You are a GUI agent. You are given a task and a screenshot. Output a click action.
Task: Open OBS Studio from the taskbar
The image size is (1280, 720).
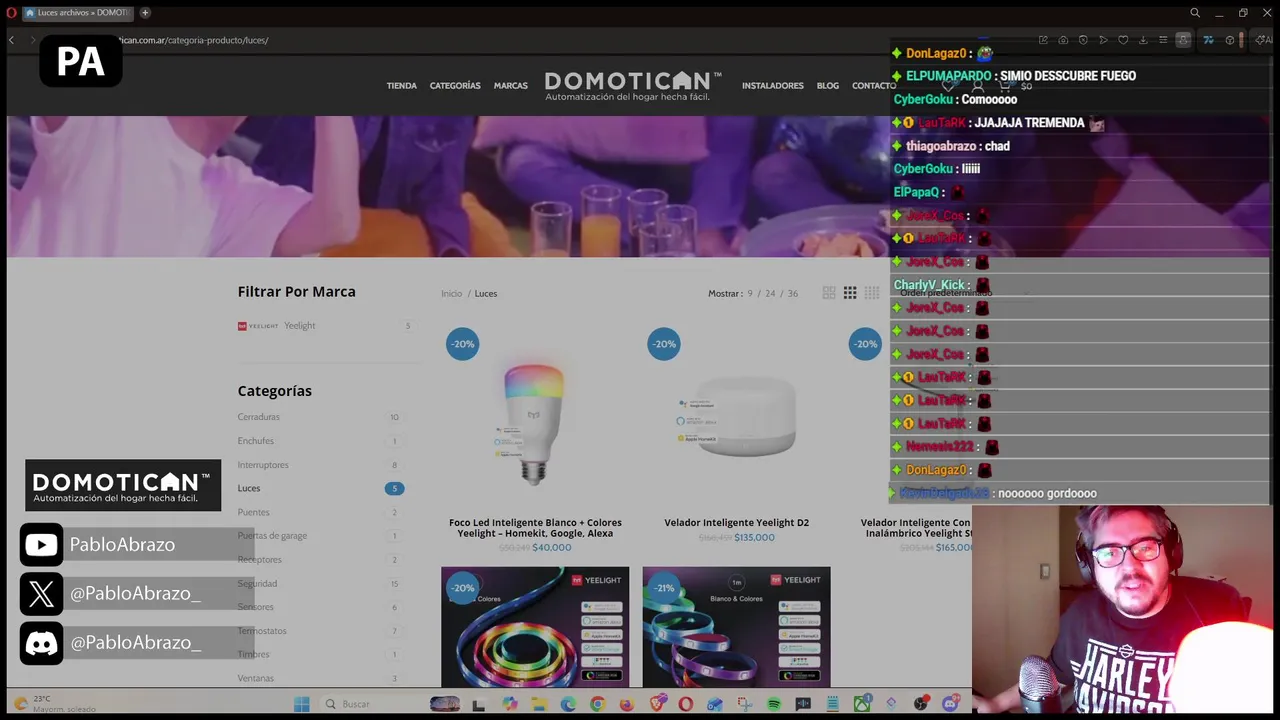[x=919, y=704]
